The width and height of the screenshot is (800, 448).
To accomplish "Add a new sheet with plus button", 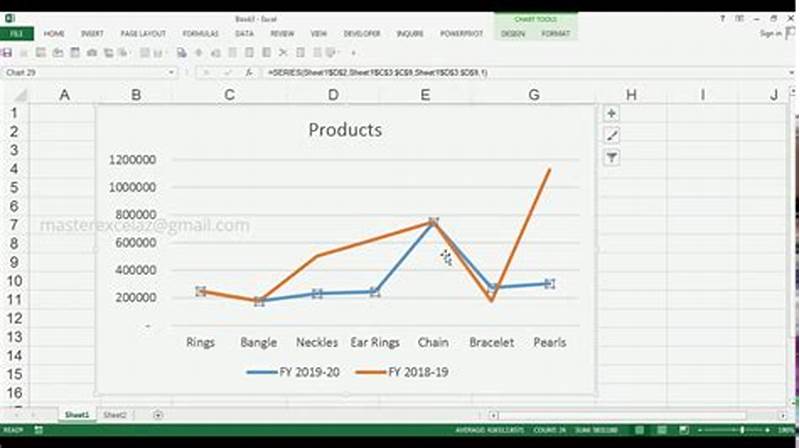I will coord(158,415).
